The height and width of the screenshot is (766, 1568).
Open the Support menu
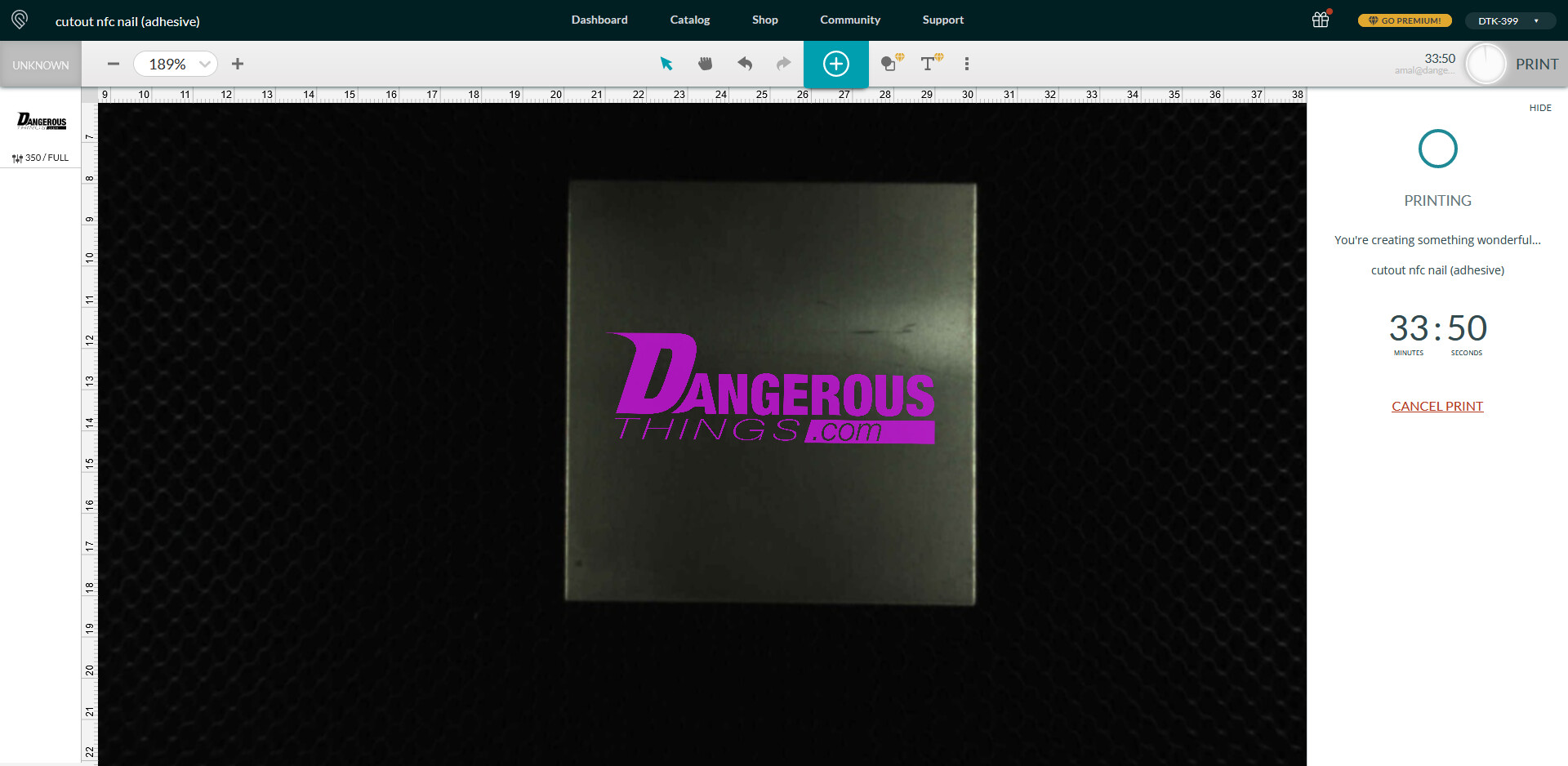[x=943, y=20]
